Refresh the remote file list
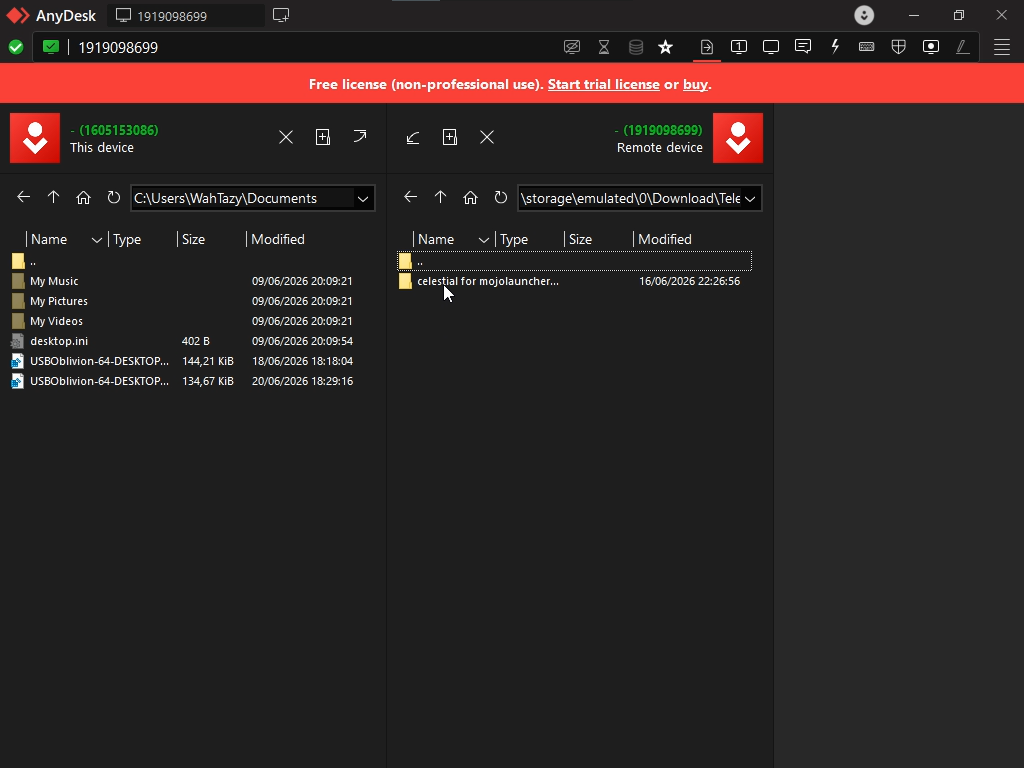This screenshot has width=1024, height=768. click(x=501, y=197)
